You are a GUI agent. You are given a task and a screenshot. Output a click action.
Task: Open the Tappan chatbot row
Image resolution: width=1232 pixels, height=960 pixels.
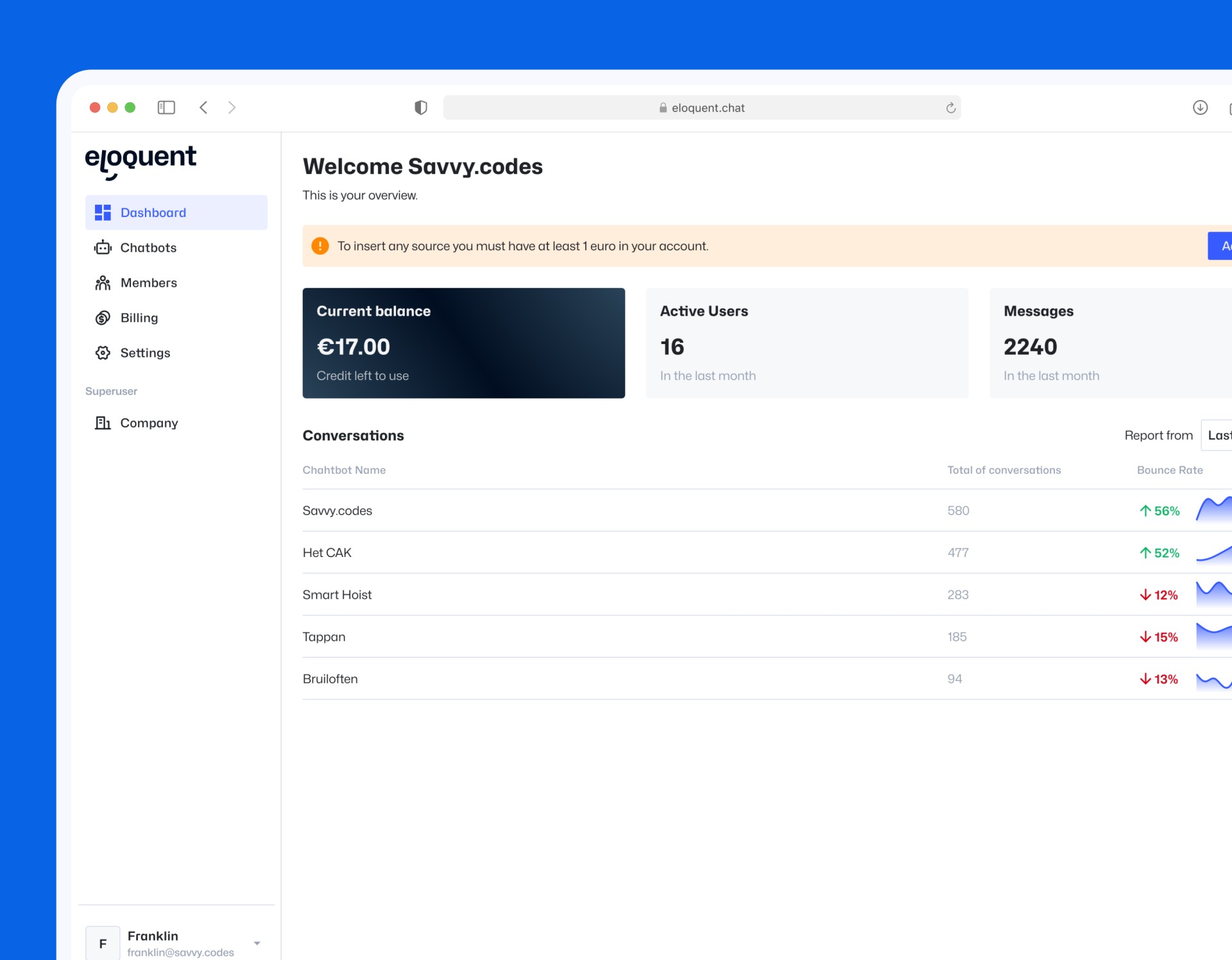coord(767,637)
